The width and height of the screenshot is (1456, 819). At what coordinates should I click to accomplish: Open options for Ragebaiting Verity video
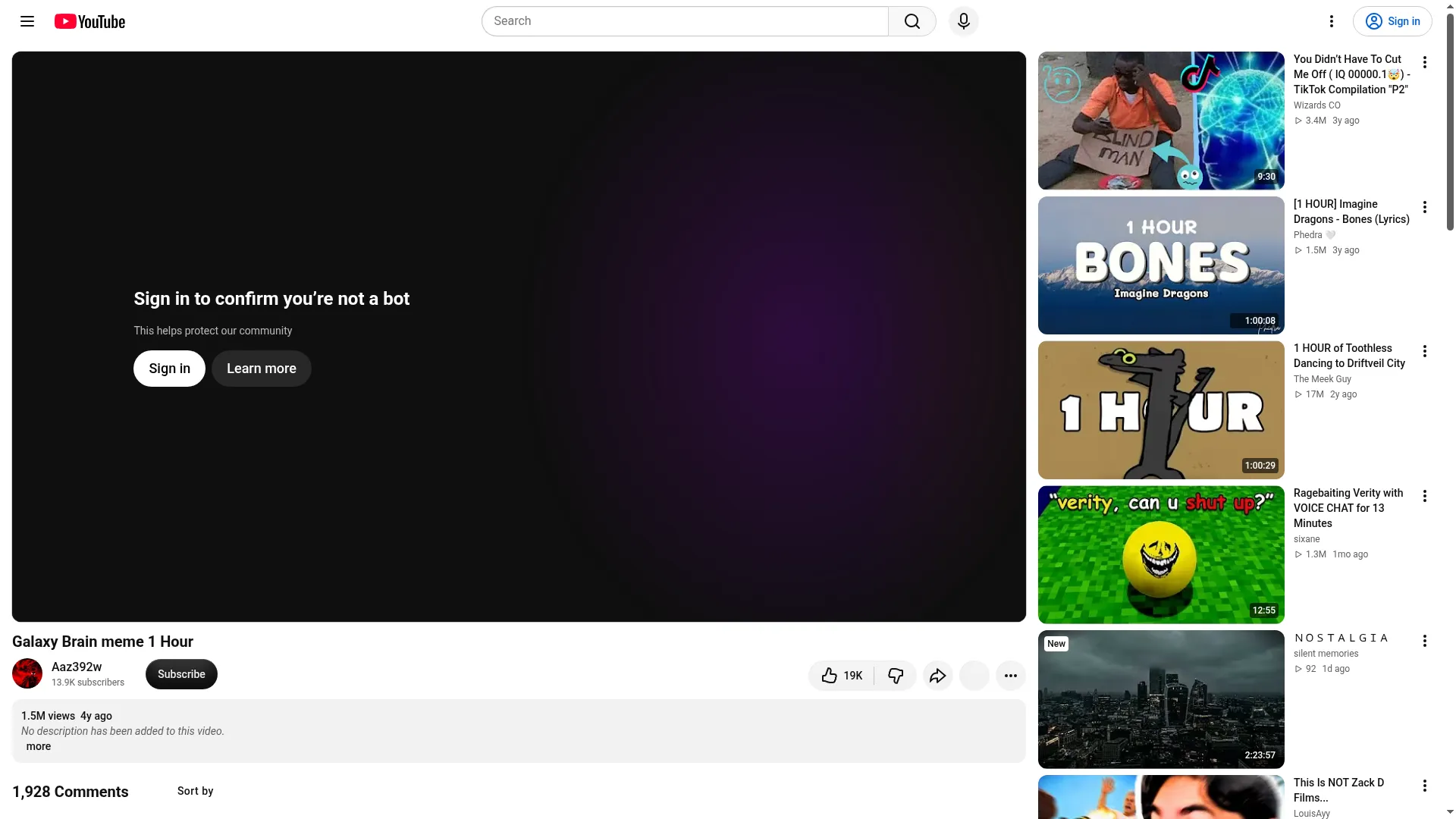pos(1425,496)
